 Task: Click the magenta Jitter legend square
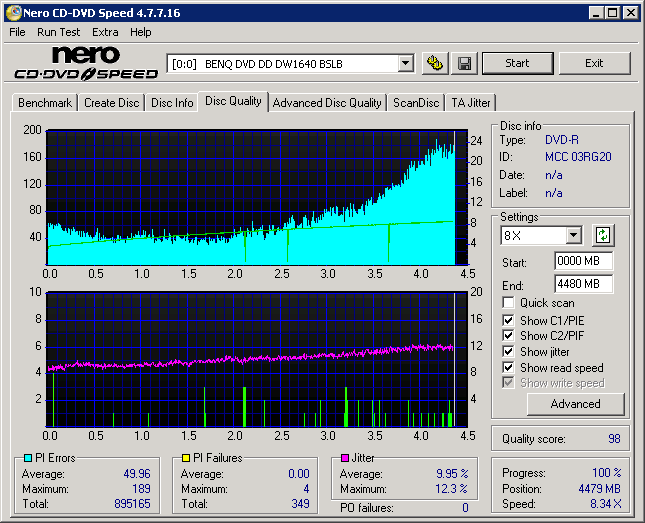346,458
